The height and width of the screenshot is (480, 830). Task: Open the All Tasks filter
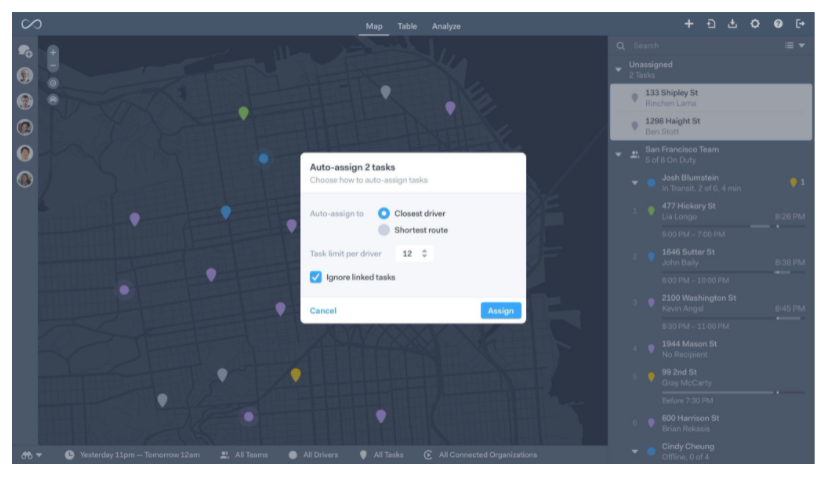382,455
